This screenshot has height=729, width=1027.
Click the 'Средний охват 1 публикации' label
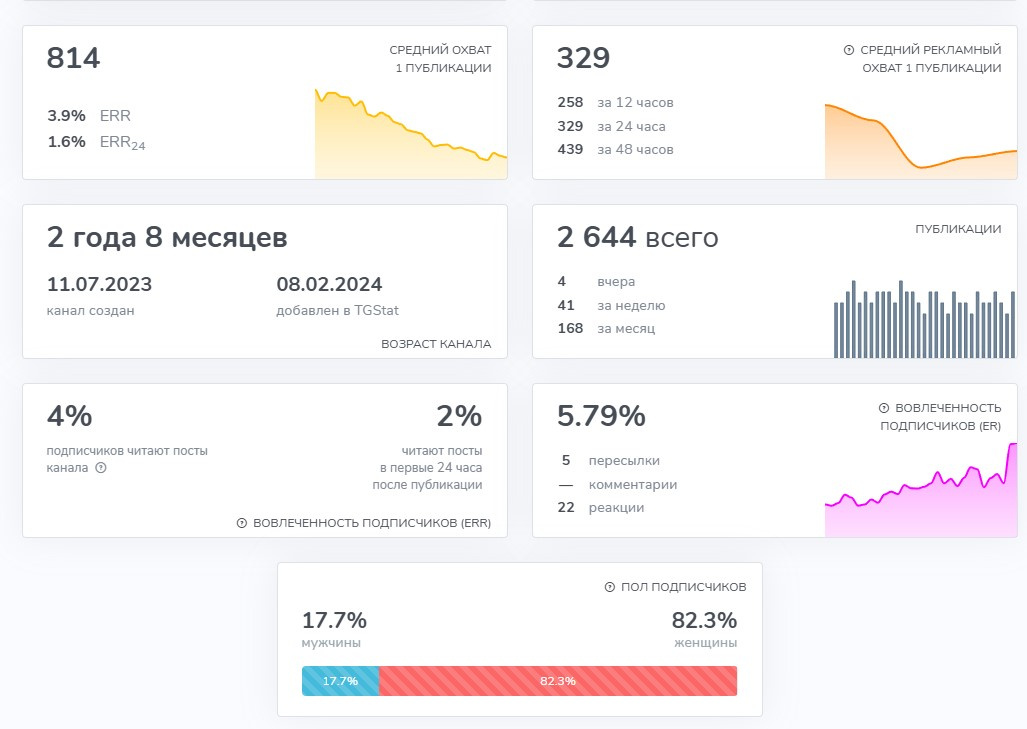(440, 59)
